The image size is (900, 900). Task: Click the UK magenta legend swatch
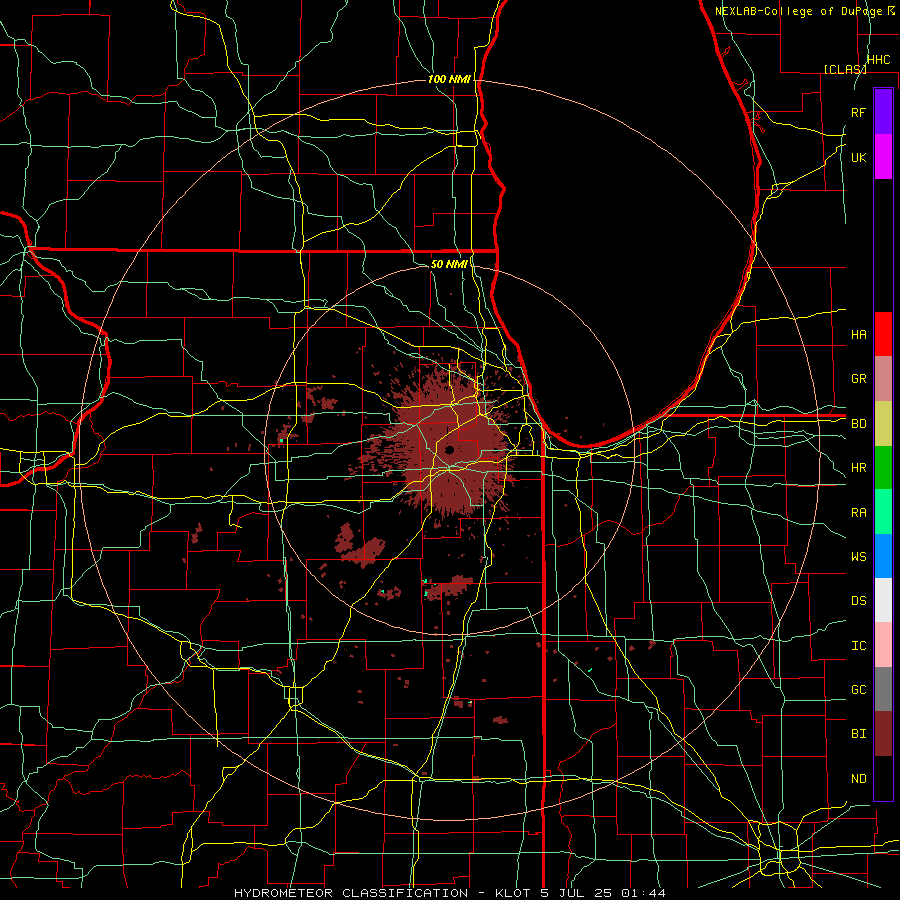coord(883,157)
